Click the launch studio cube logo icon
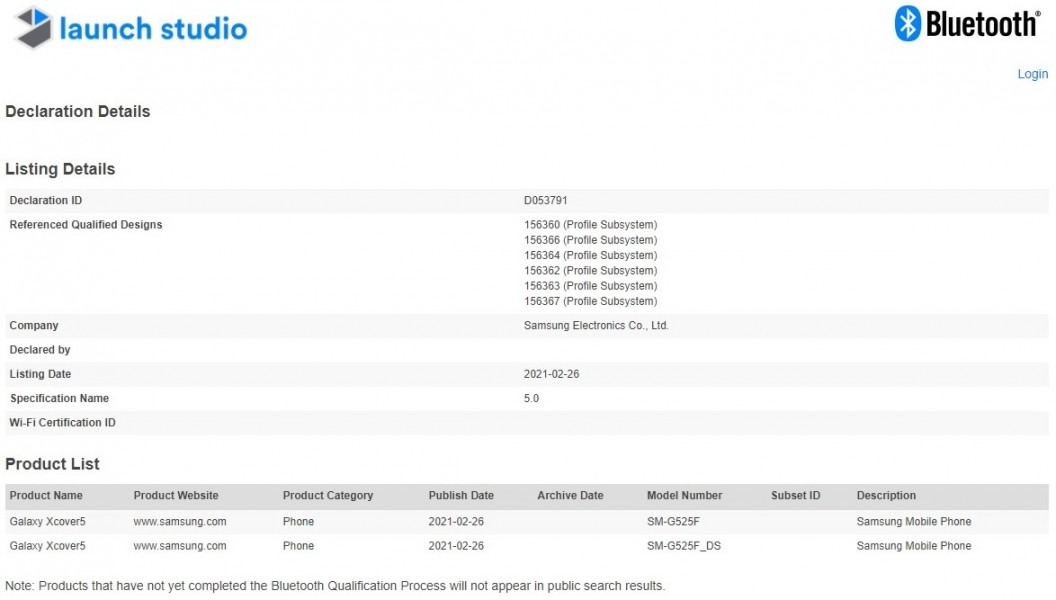The image size is (1056, 600). point(33,27)
